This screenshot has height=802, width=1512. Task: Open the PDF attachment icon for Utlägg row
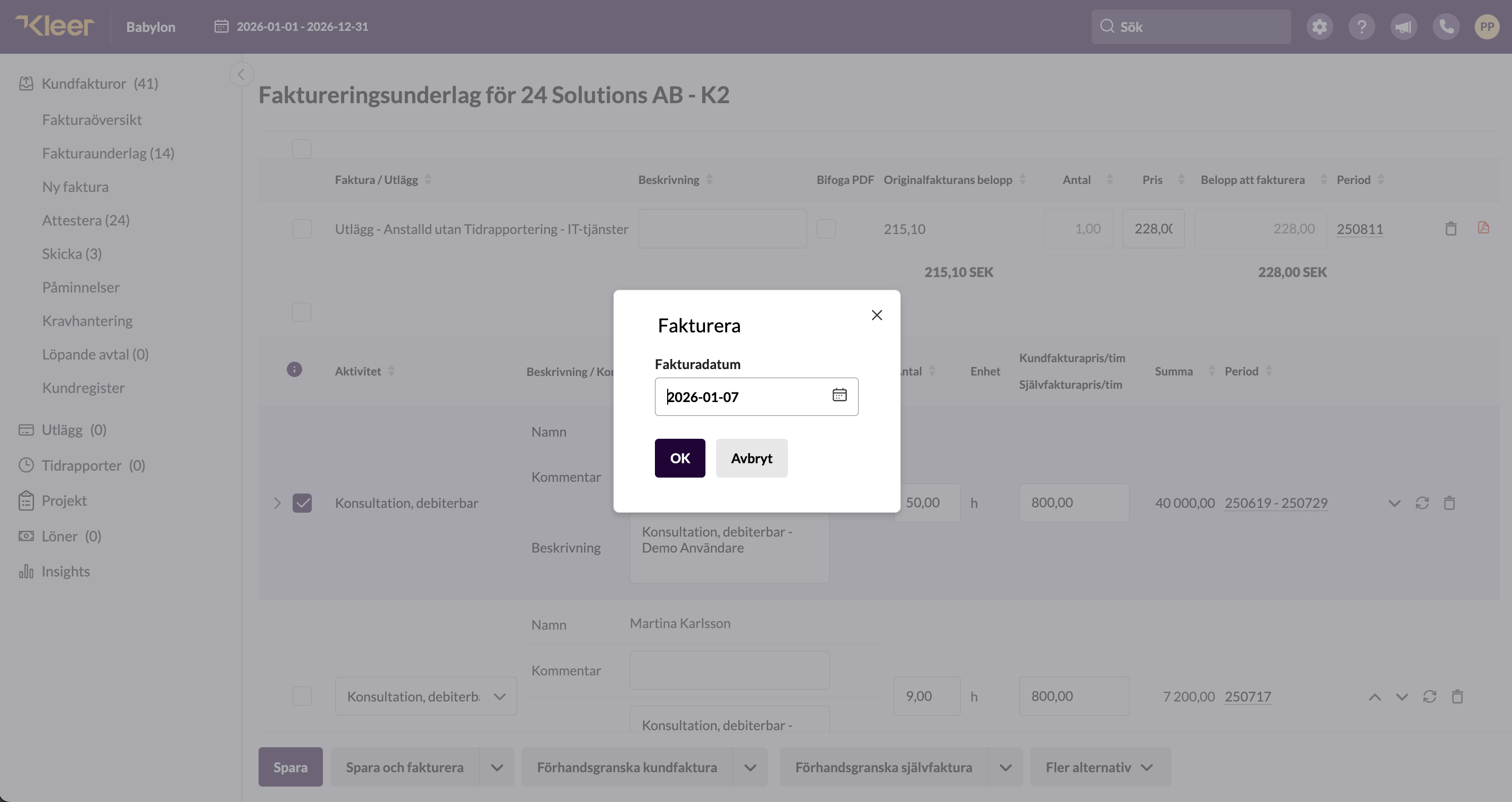(x=1483, y=228)
